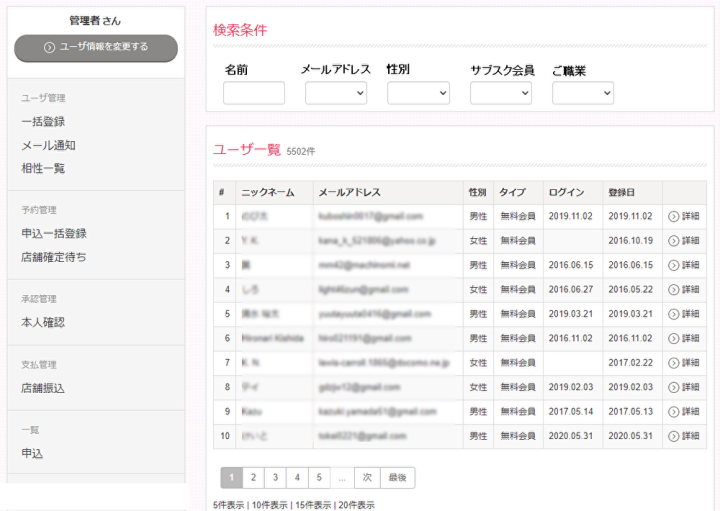Go to メール通知 in sidebar
The image size is (720, 511).
pos(48,145)
